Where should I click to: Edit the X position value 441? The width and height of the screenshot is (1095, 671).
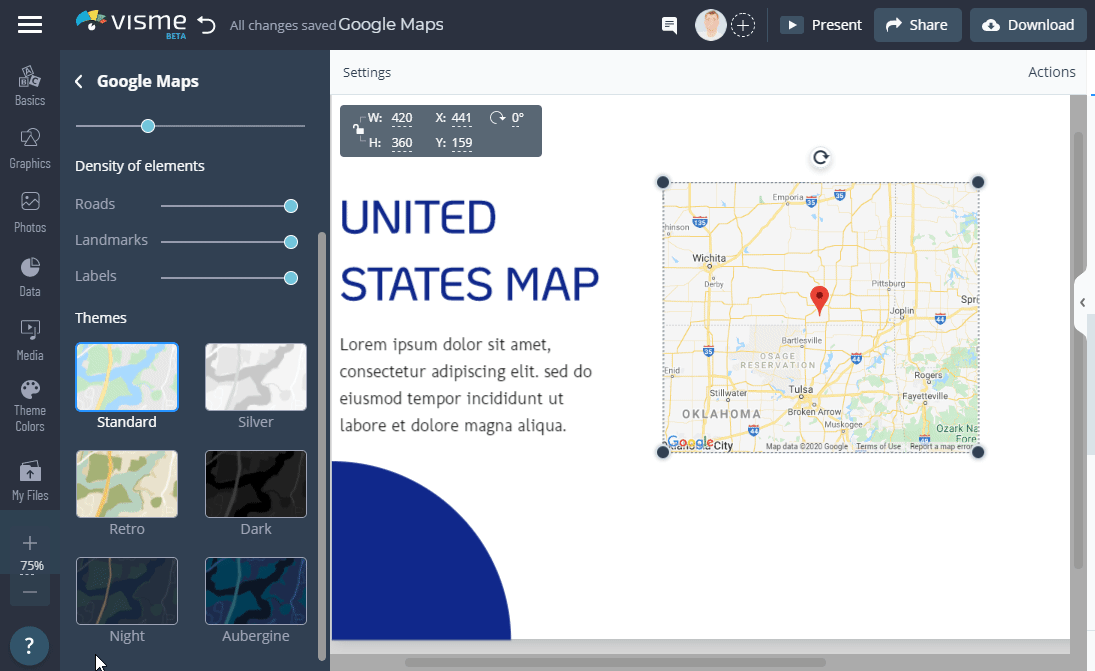(x=461, y=118)
